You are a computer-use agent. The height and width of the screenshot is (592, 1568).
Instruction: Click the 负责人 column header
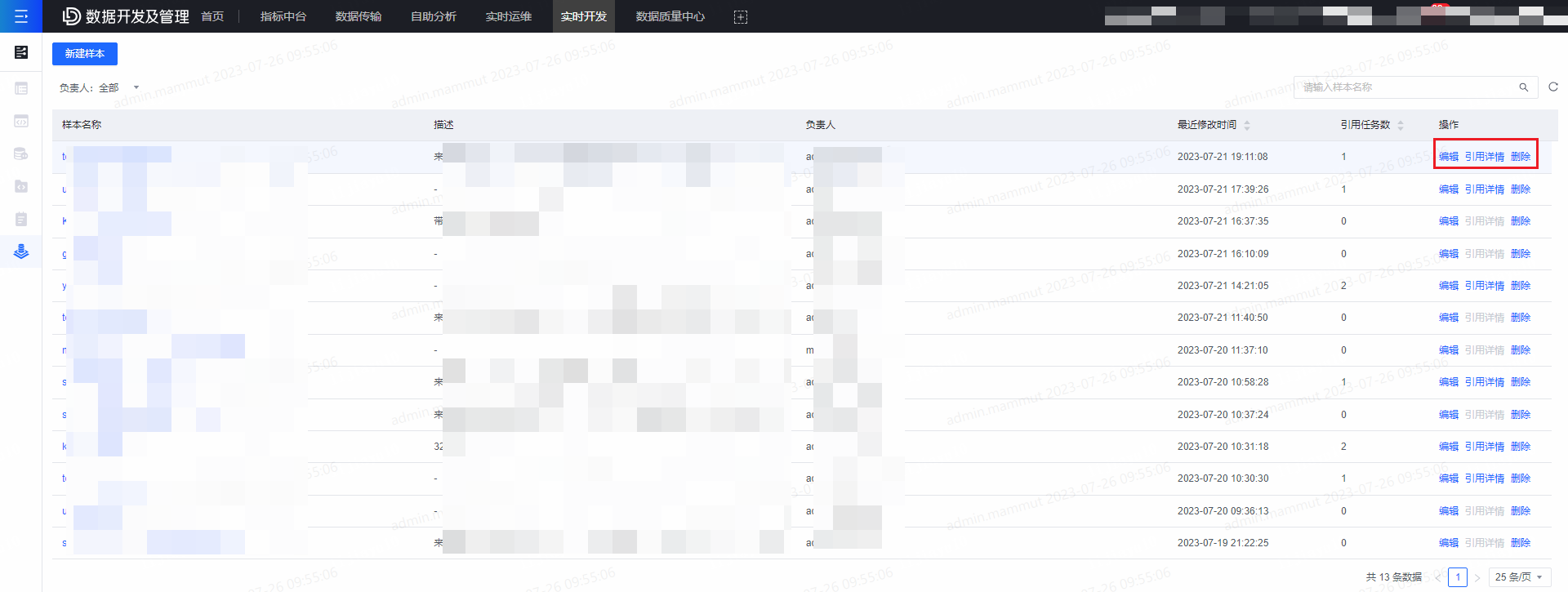(820, 125)
